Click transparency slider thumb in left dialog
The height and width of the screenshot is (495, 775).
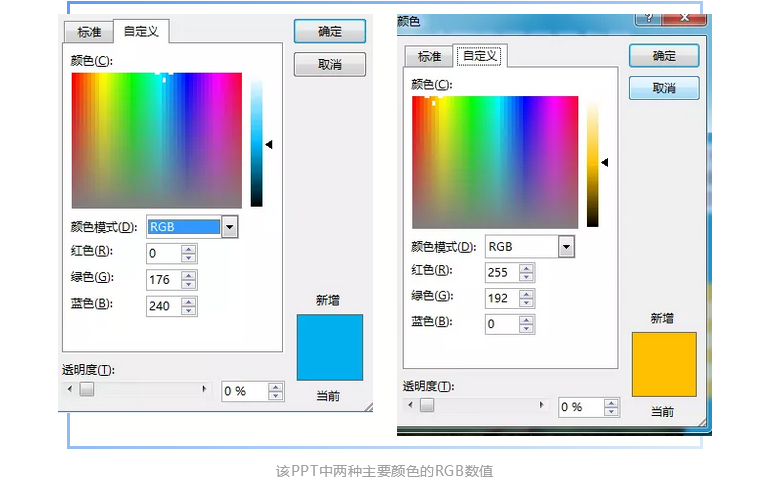click(87, 389)
